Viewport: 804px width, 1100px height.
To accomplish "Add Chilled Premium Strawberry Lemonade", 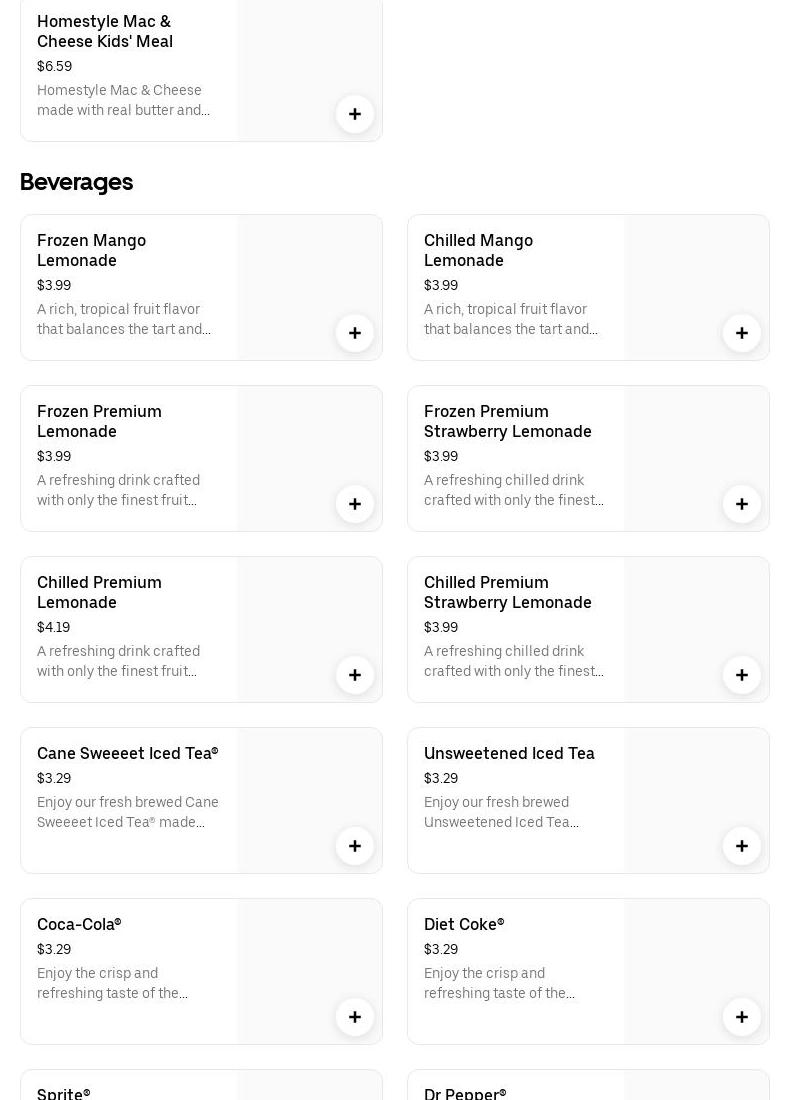I will click(x=742, y=675).
